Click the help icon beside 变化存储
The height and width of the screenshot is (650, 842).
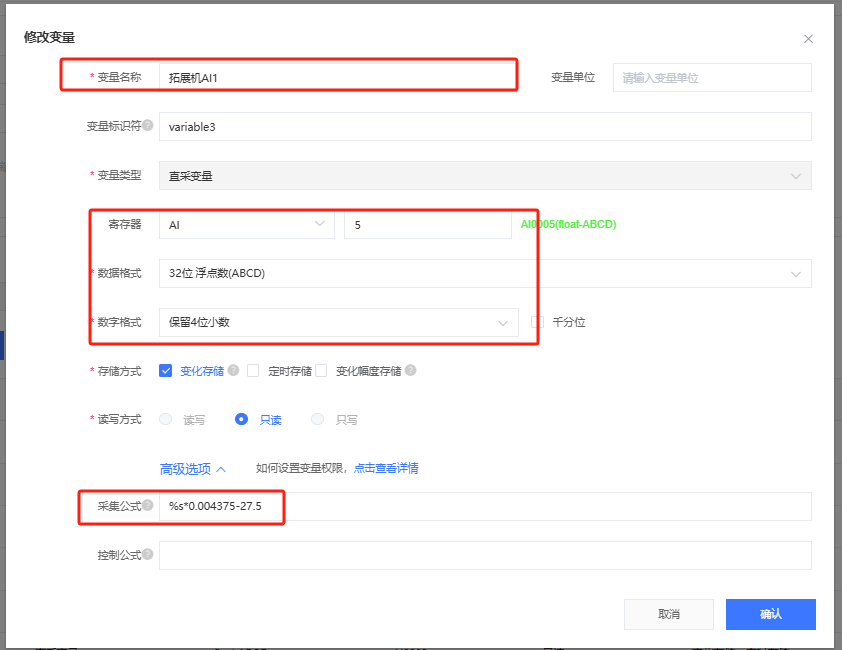pos(233,370)
